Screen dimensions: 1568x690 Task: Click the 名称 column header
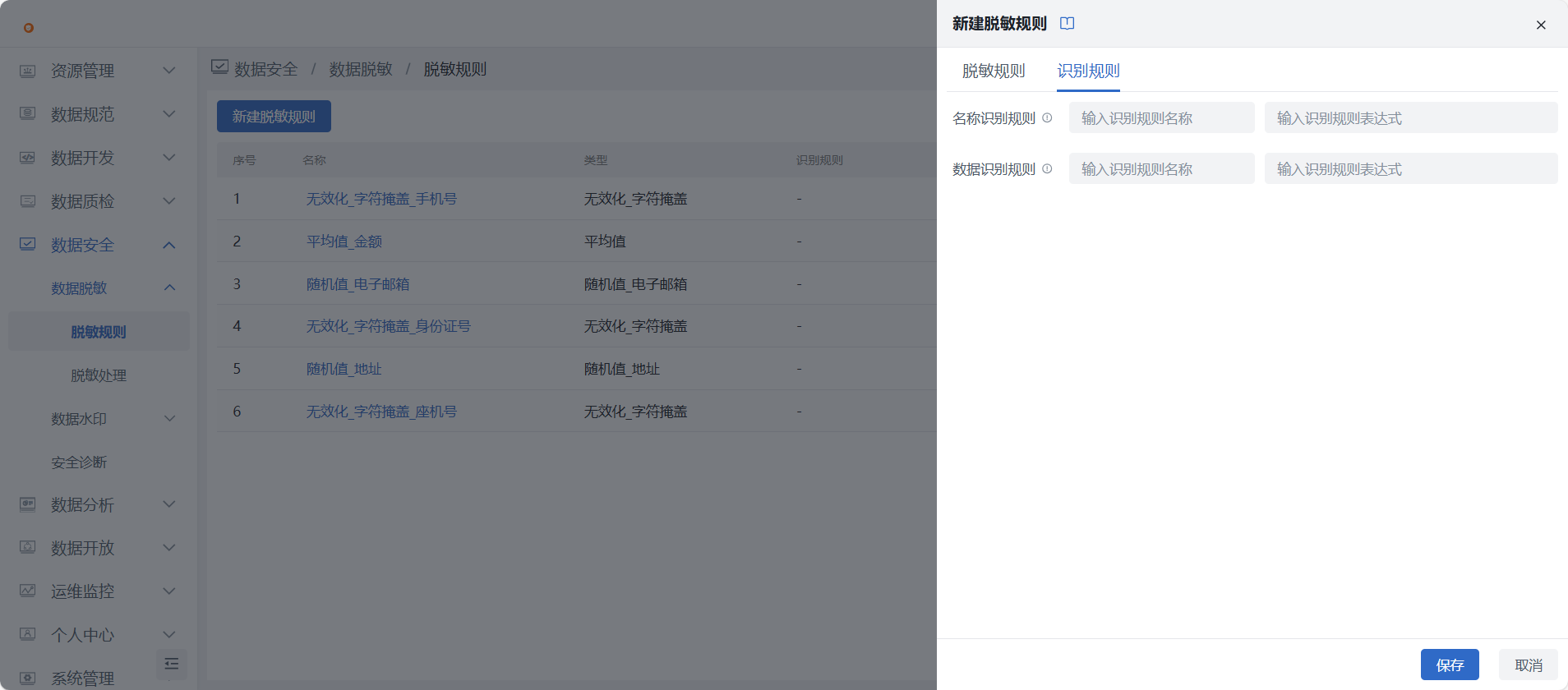(314, 160)
